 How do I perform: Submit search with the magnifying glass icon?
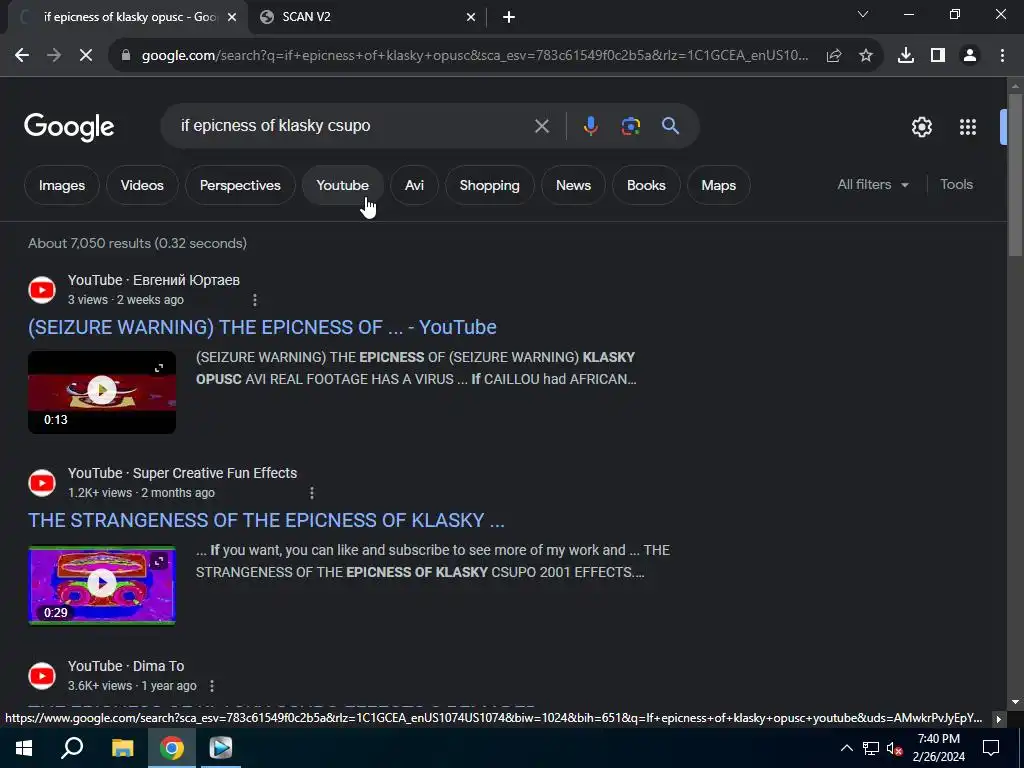click(671, 126)
